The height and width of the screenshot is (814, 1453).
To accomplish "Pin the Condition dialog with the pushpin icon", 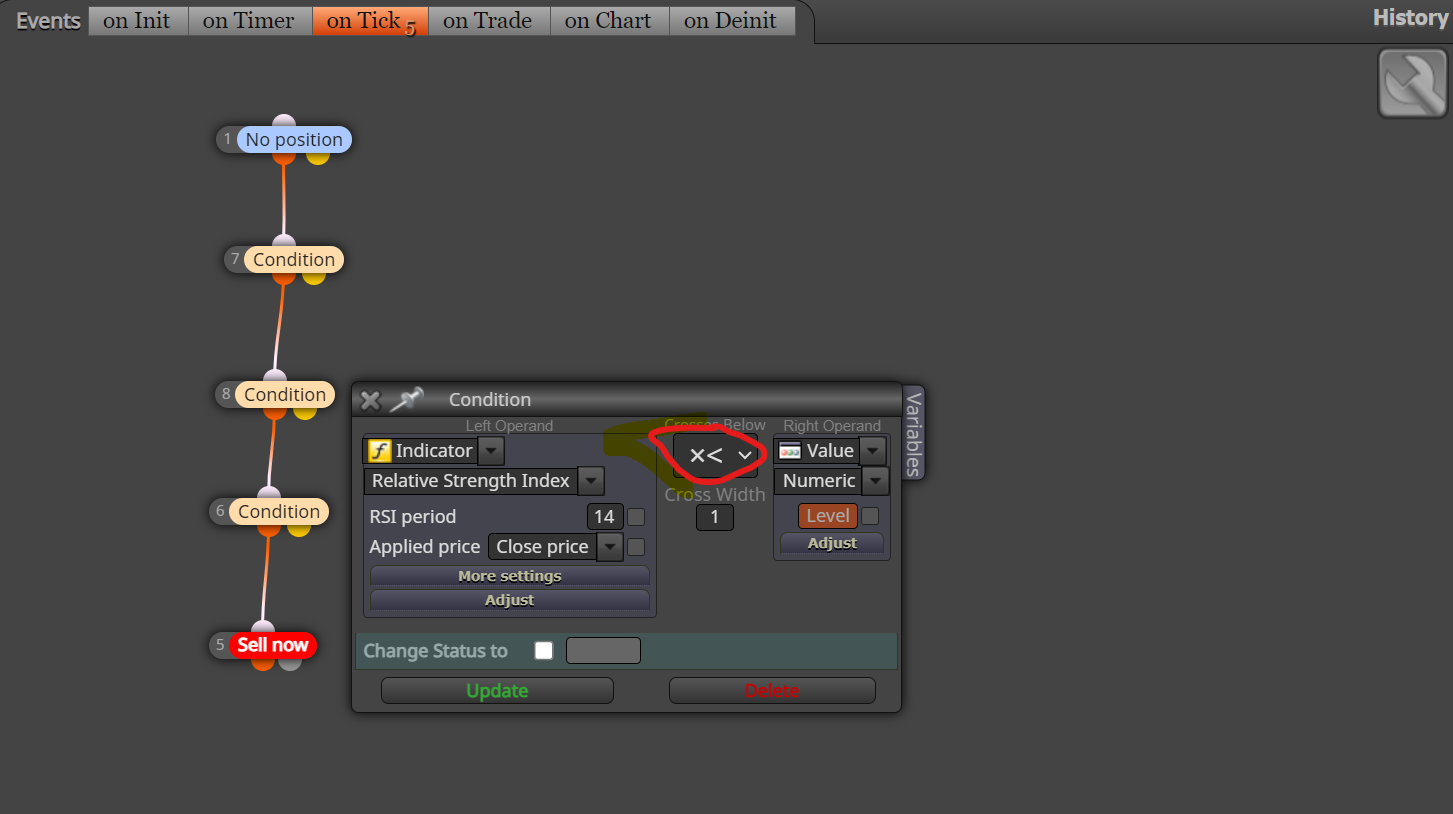I will 406,400.
